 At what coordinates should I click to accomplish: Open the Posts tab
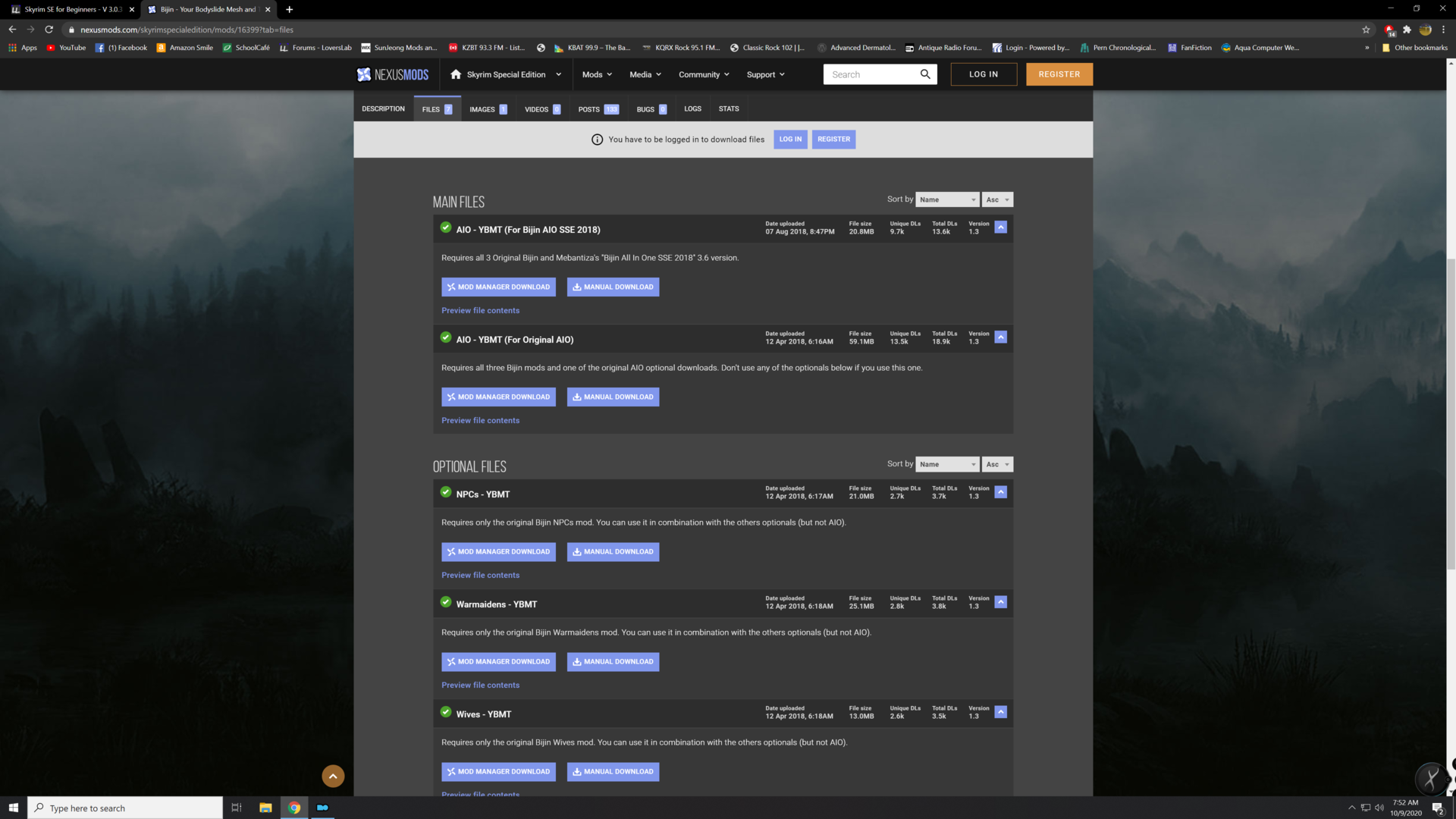(598, 109)
